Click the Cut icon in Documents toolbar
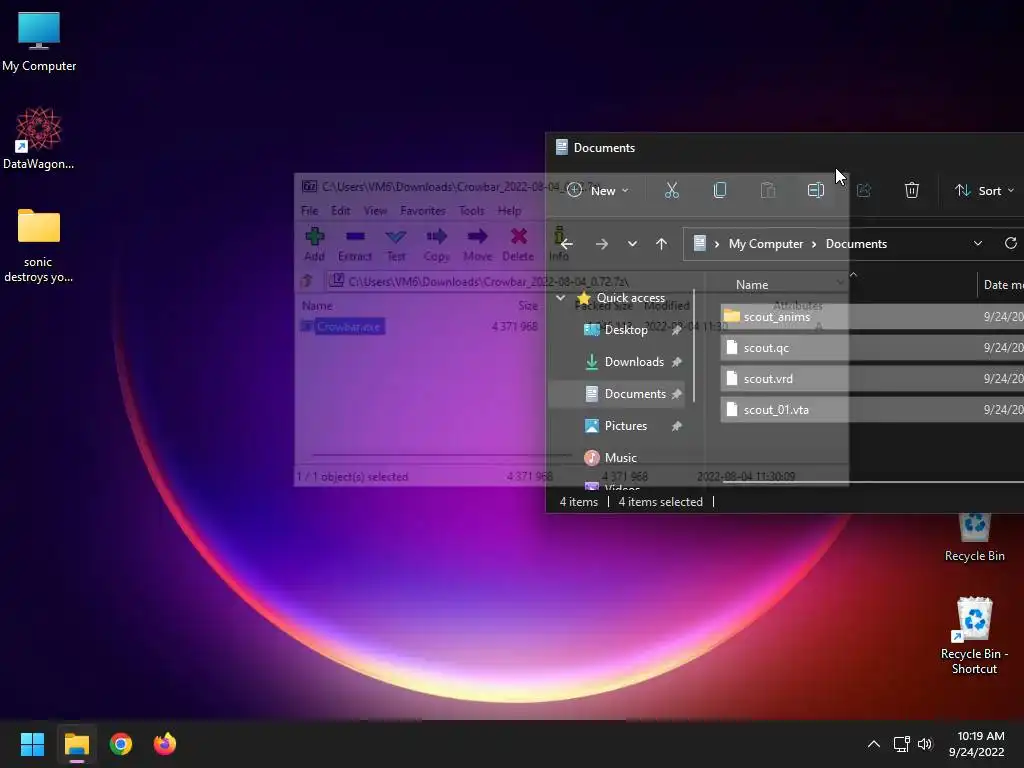 pos(671,191)
